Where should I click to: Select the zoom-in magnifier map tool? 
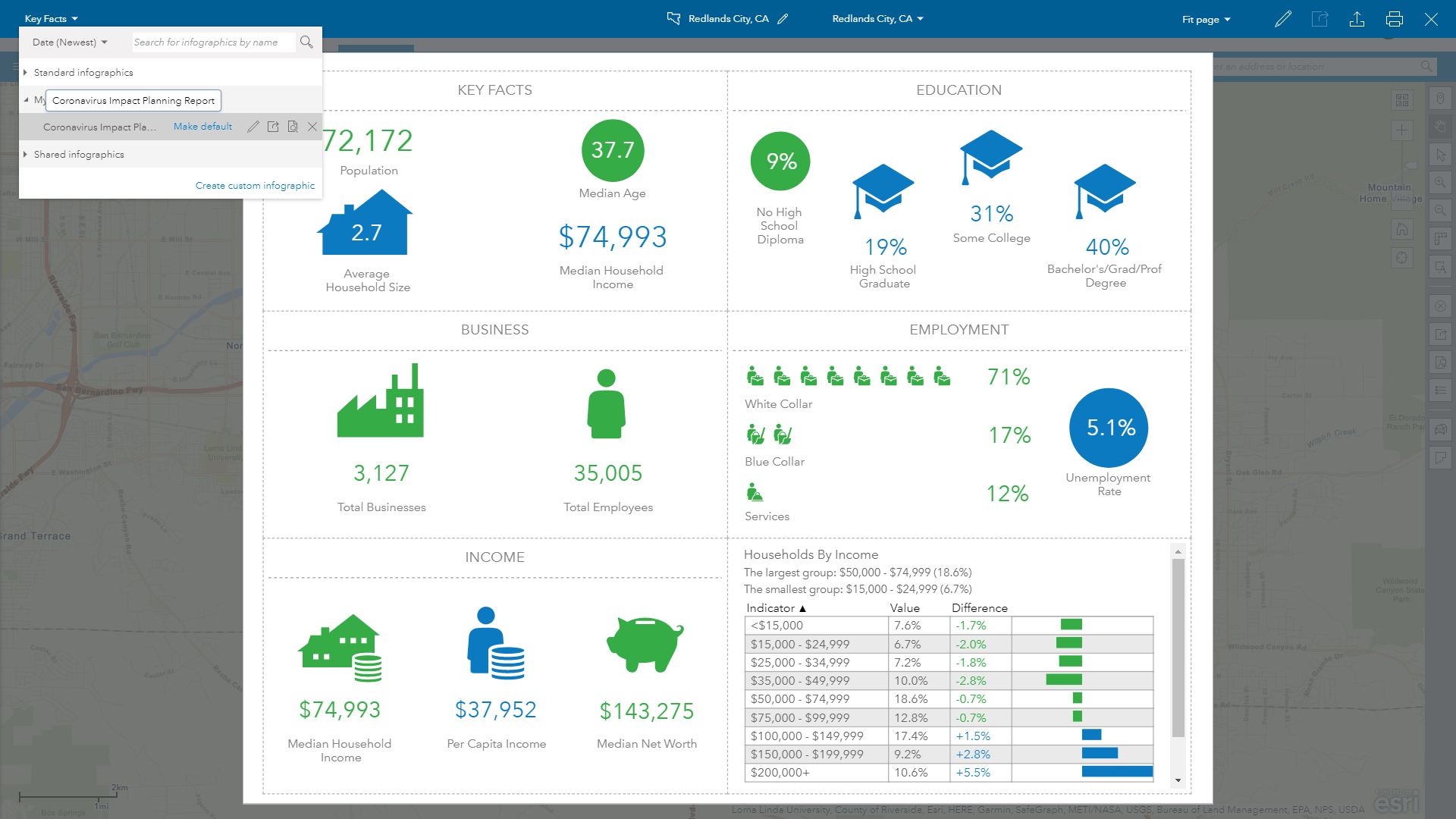pyautogui.click(x=1440, y=182)
